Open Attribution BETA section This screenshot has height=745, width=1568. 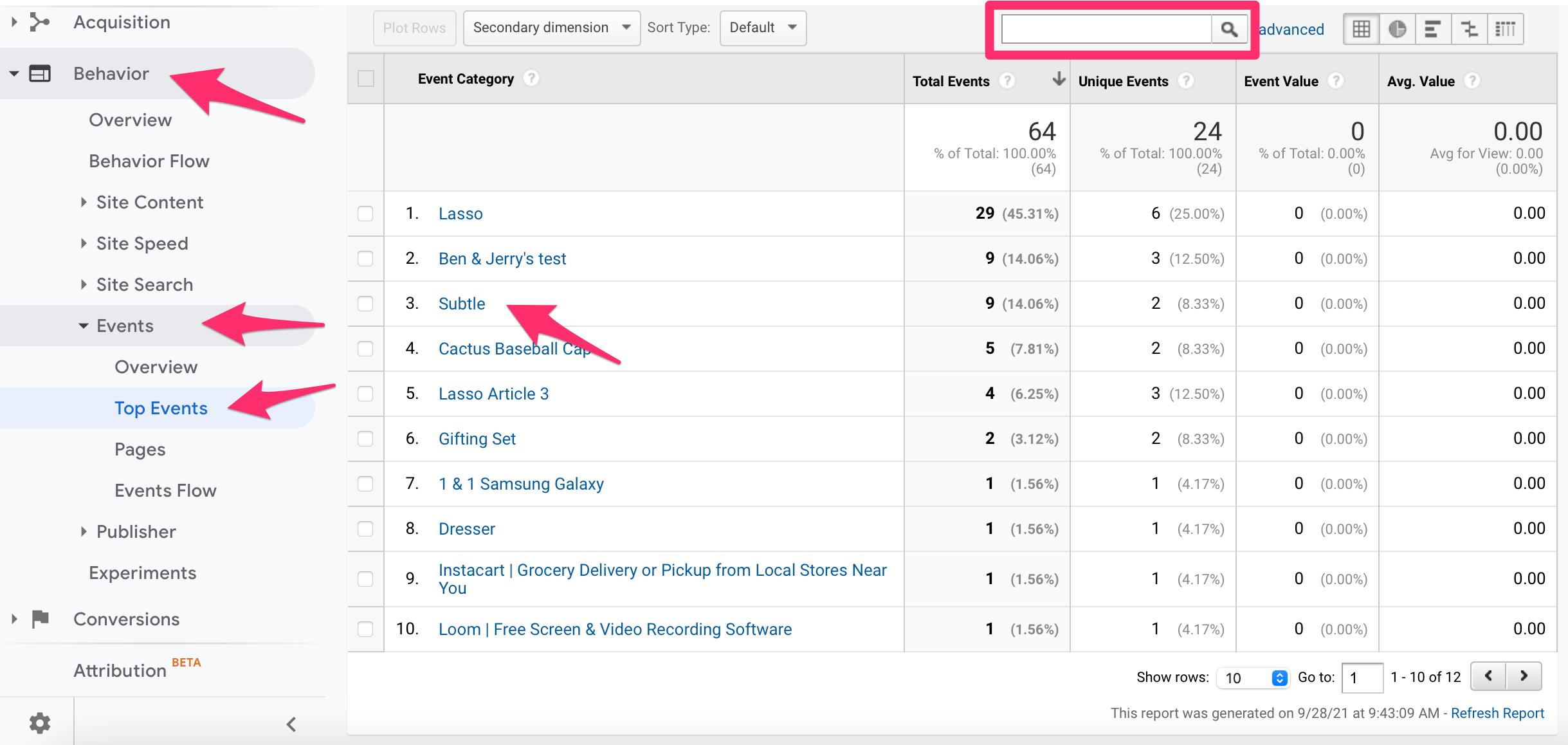(137, 669)
